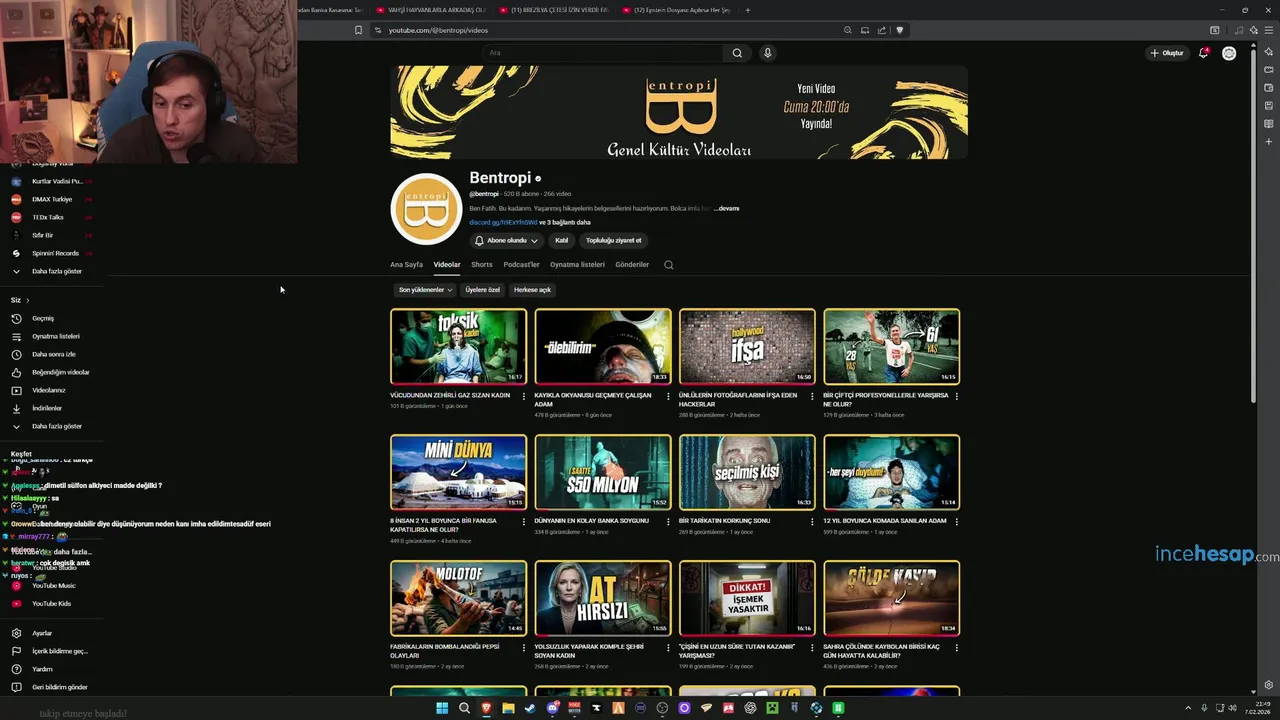Select the Videolar channel tab

pyautogui.click(x=447, y=265)
